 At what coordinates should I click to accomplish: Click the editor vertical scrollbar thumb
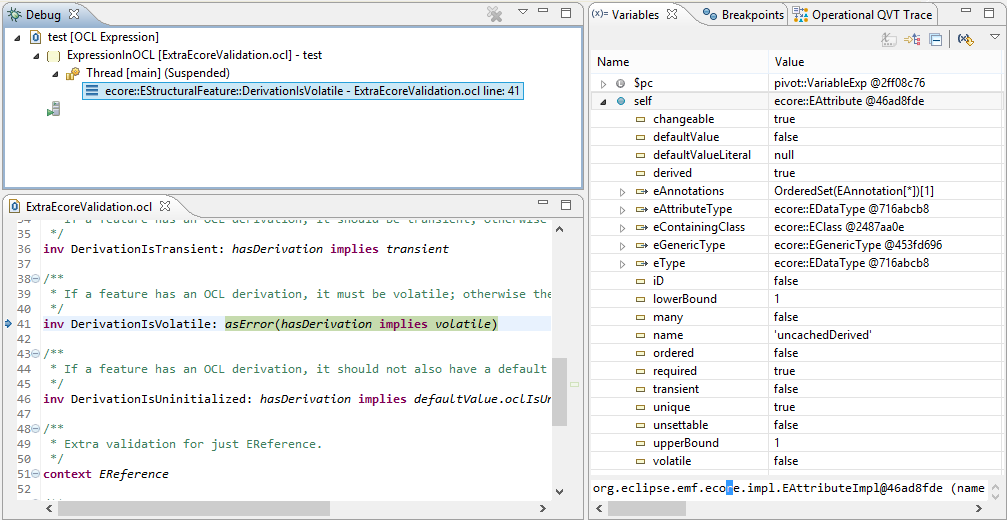coord(559,392)
